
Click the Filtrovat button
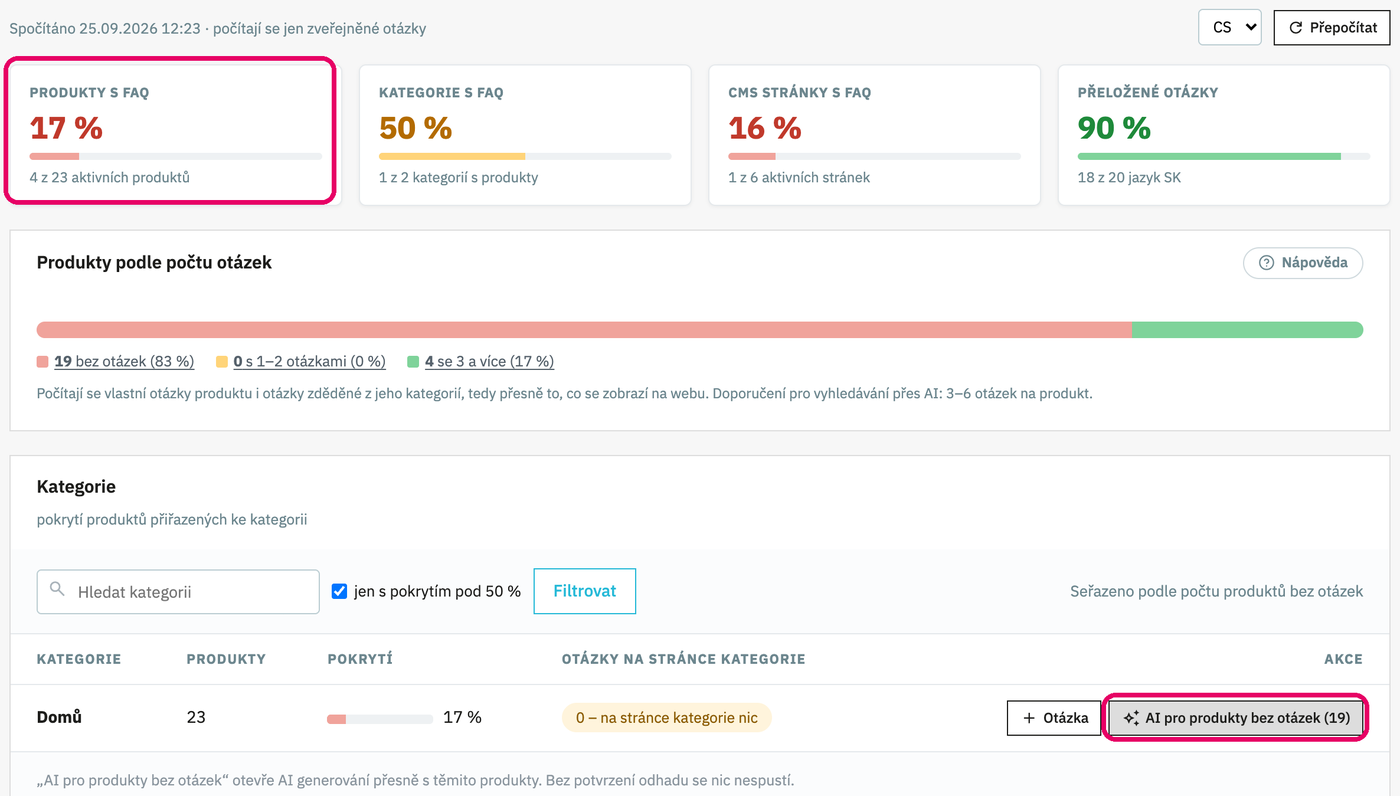click(585, 591)
